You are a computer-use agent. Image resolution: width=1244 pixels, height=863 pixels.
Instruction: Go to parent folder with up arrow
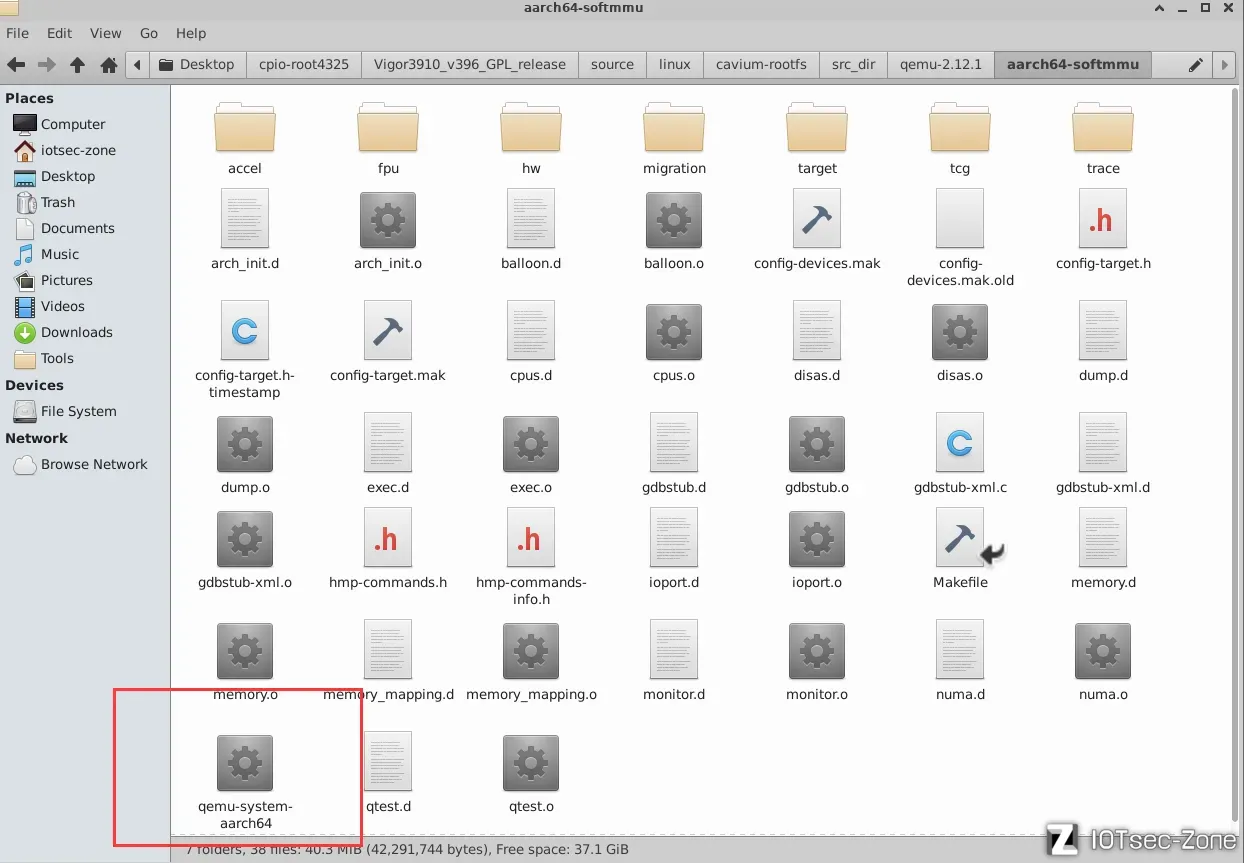(77, 65)
